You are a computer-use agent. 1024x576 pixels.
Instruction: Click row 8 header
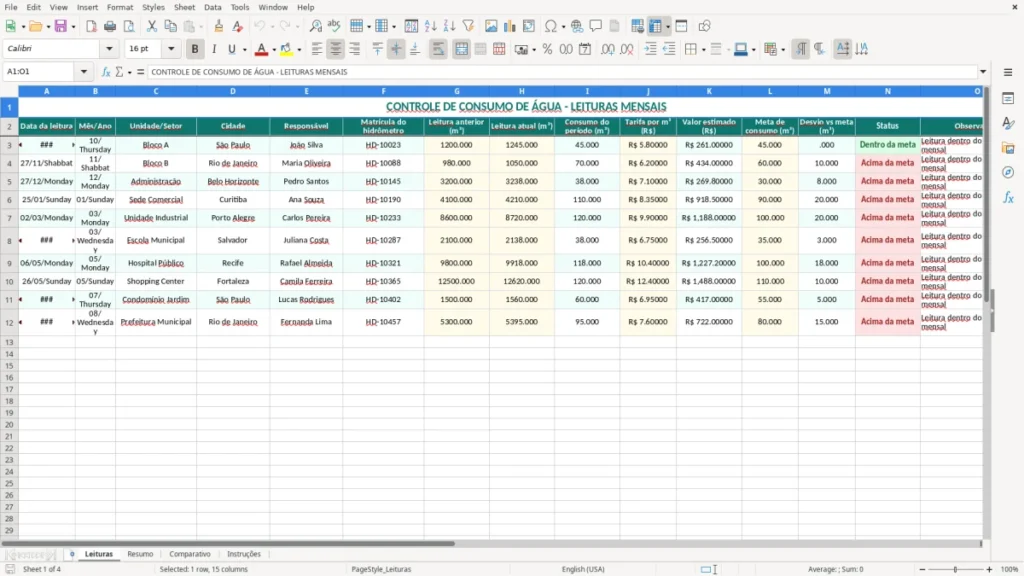tap(9, 240)
